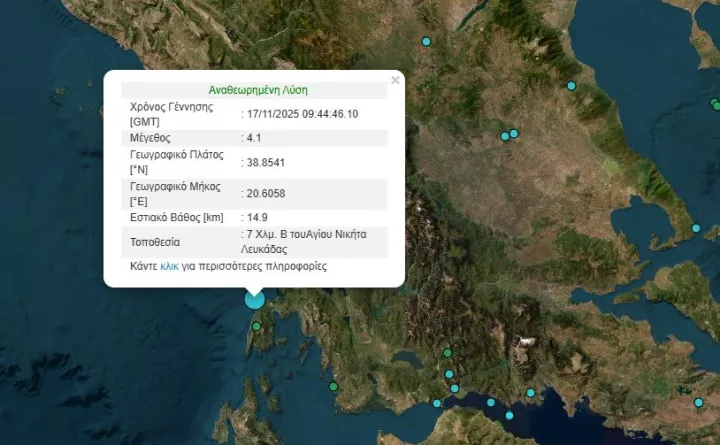Click the origin time 17/11/2025 09:44:46.10
720x445 pixels.
[x=301, y=113]
